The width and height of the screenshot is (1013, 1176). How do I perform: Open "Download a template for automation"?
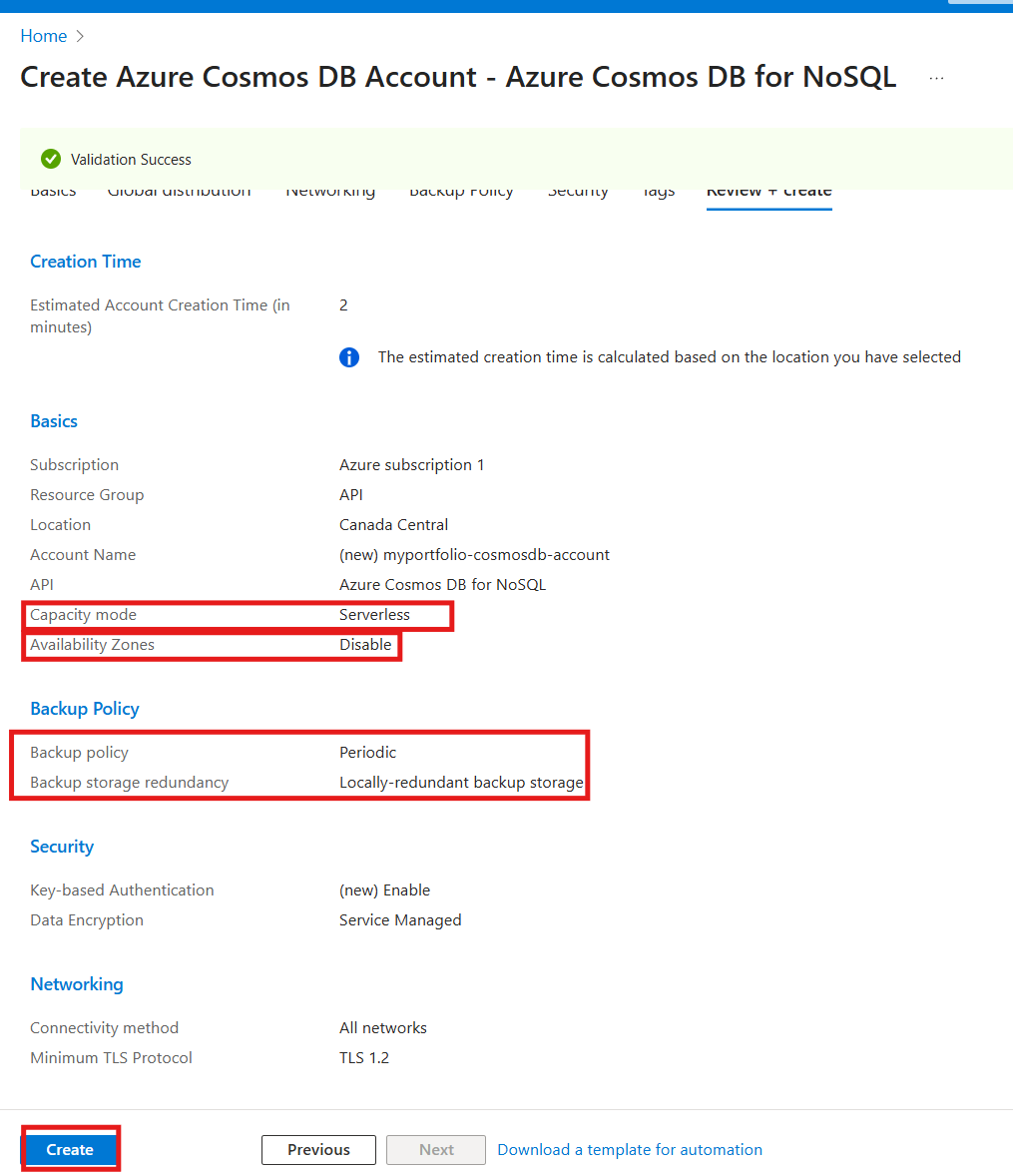630,1149
